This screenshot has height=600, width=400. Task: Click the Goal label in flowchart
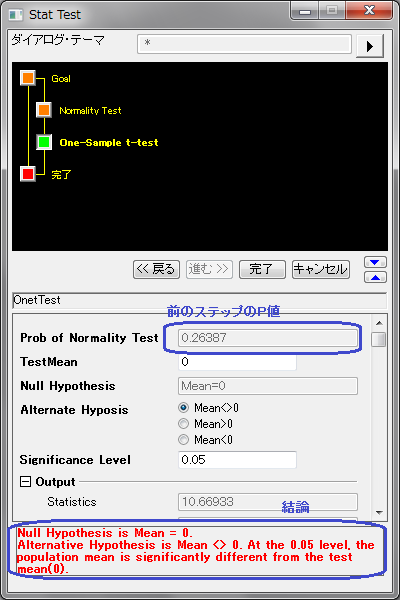[x=61, y=78]
